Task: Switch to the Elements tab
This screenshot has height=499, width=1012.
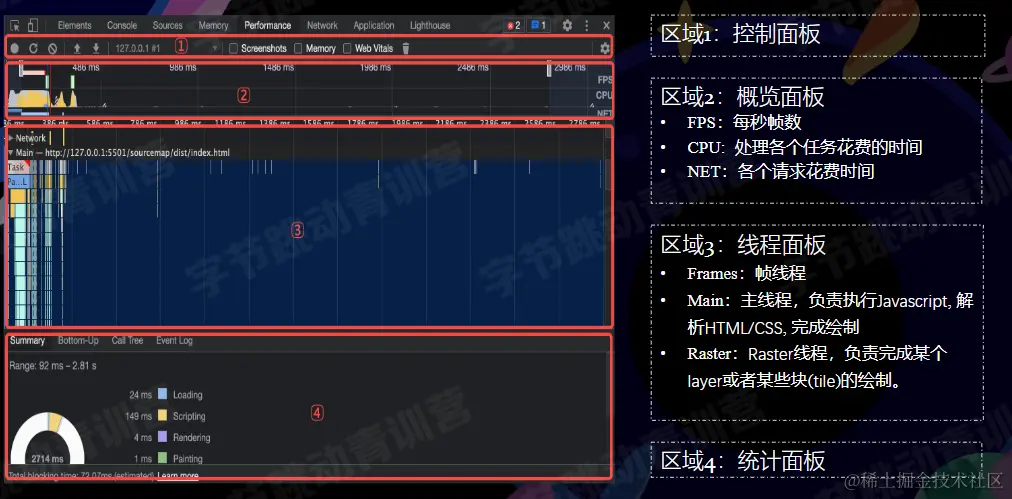Action: 75,25
